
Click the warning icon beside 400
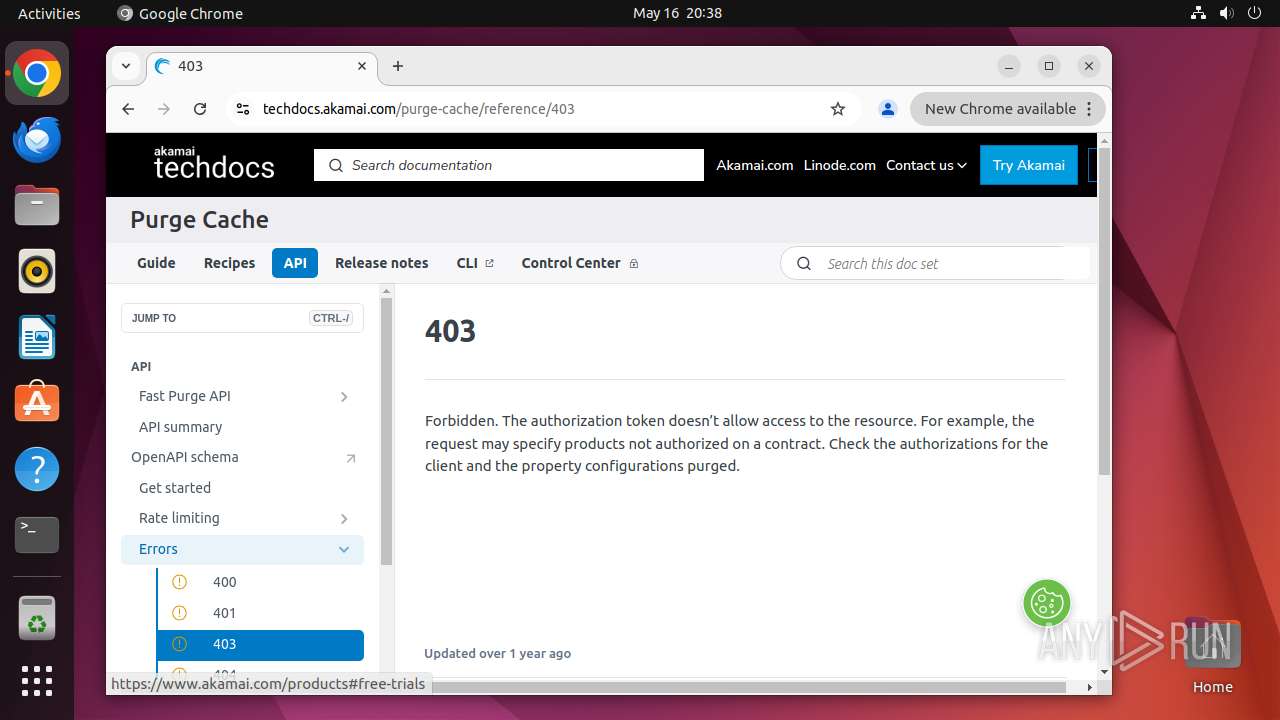click(180, 582)
